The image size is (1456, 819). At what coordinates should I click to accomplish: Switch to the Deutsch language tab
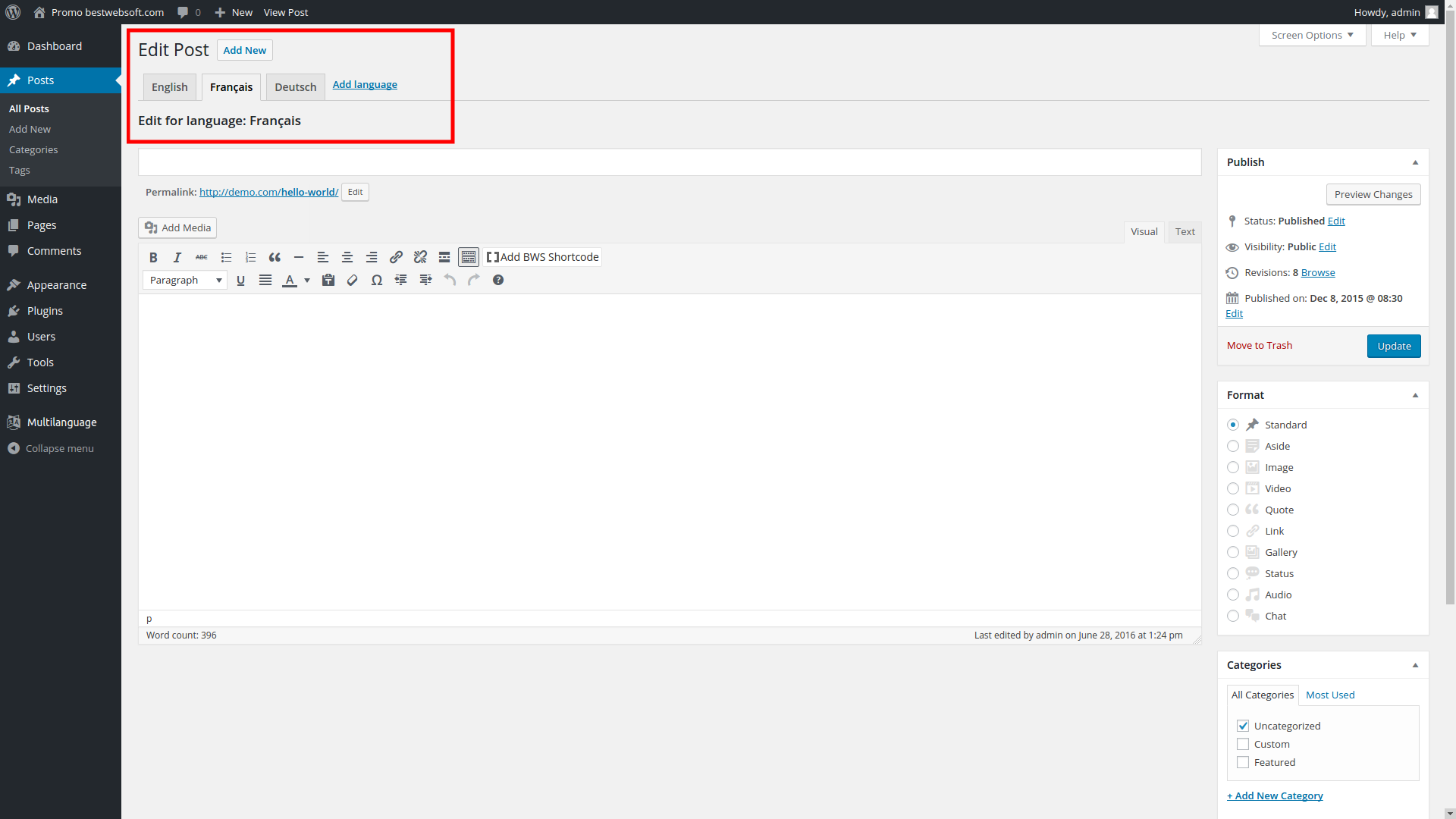295,87
